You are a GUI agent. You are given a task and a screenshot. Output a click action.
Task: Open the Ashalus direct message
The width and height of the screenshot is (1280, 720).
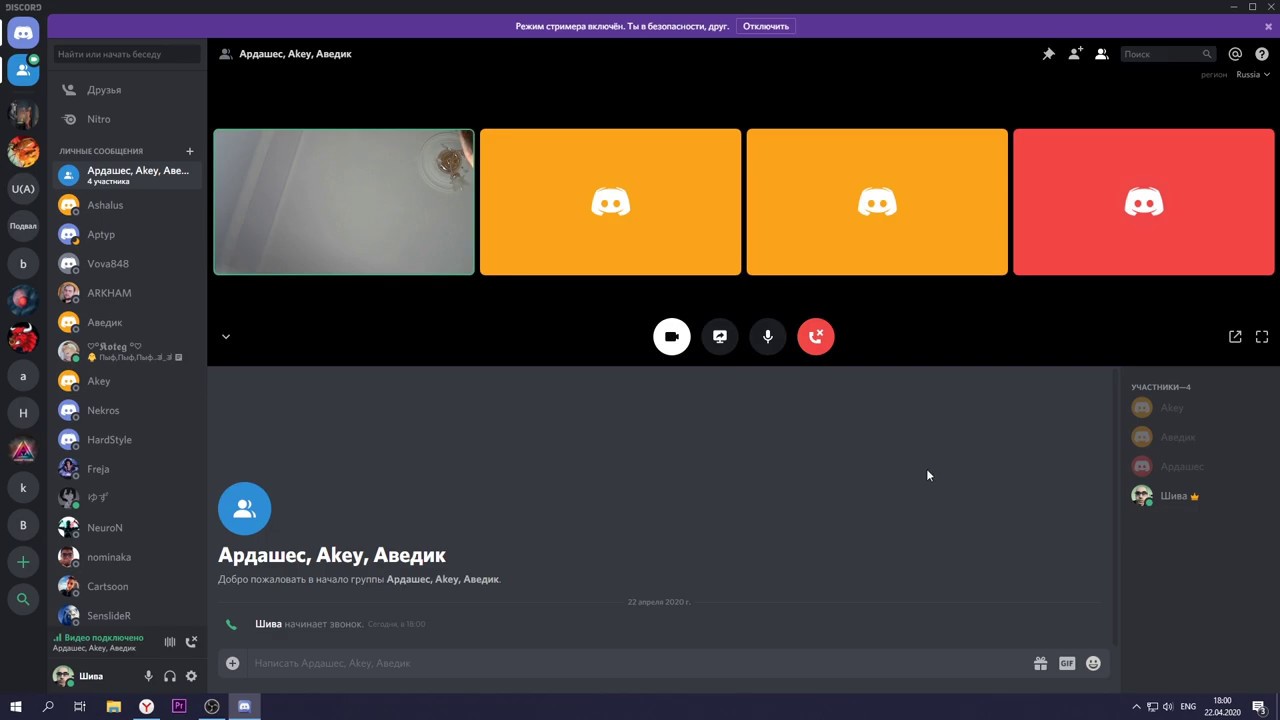pyautogui.click(x=127, y=205)
